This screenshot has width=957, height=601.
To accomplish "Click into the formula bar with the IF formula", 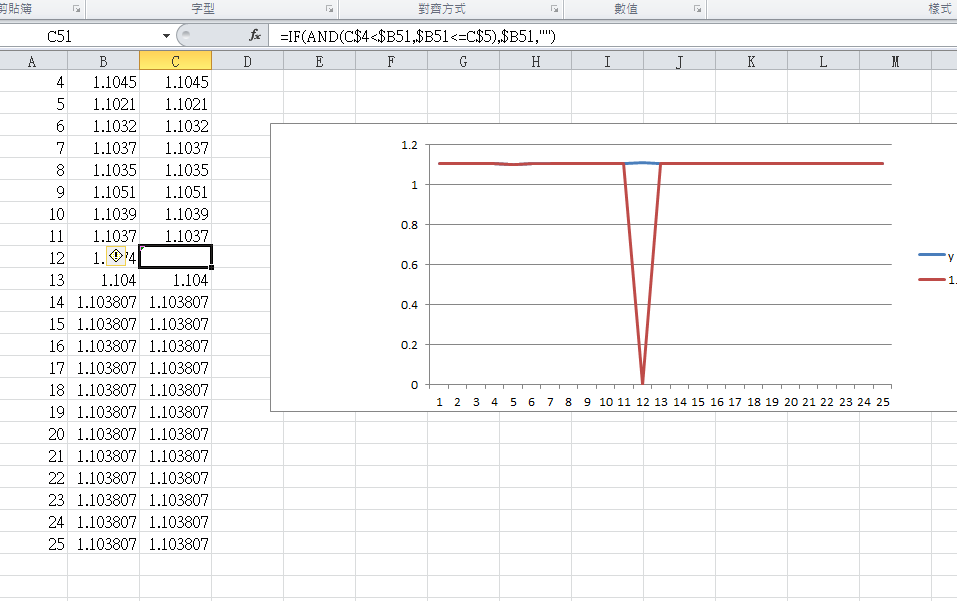I will point(612,36).
